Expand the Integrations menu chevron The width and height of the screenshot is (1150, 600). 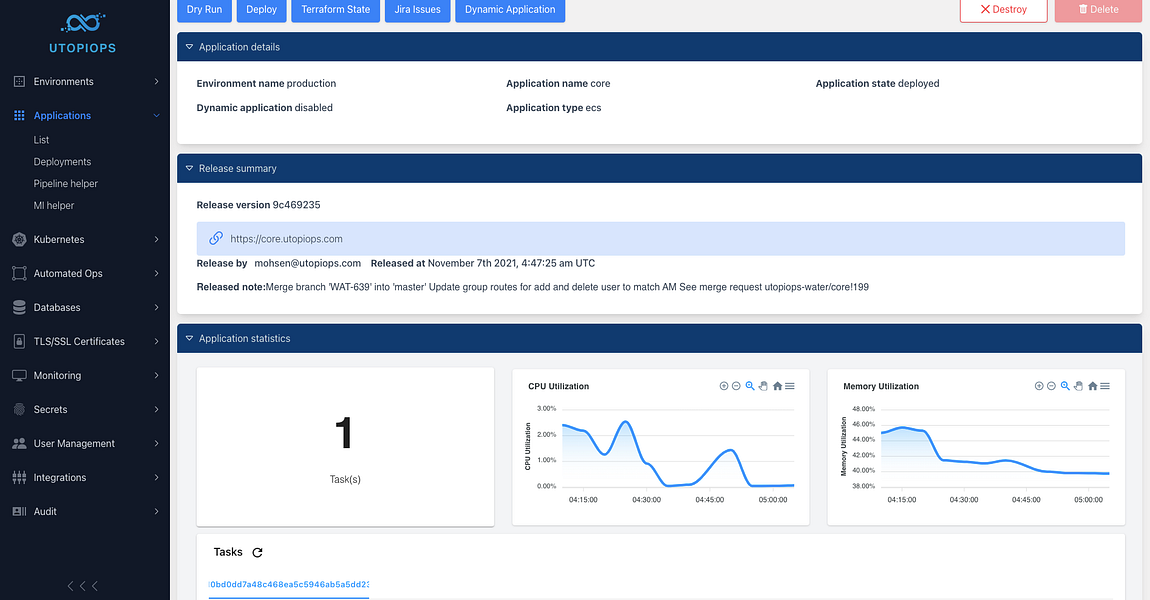pos(156,478)
